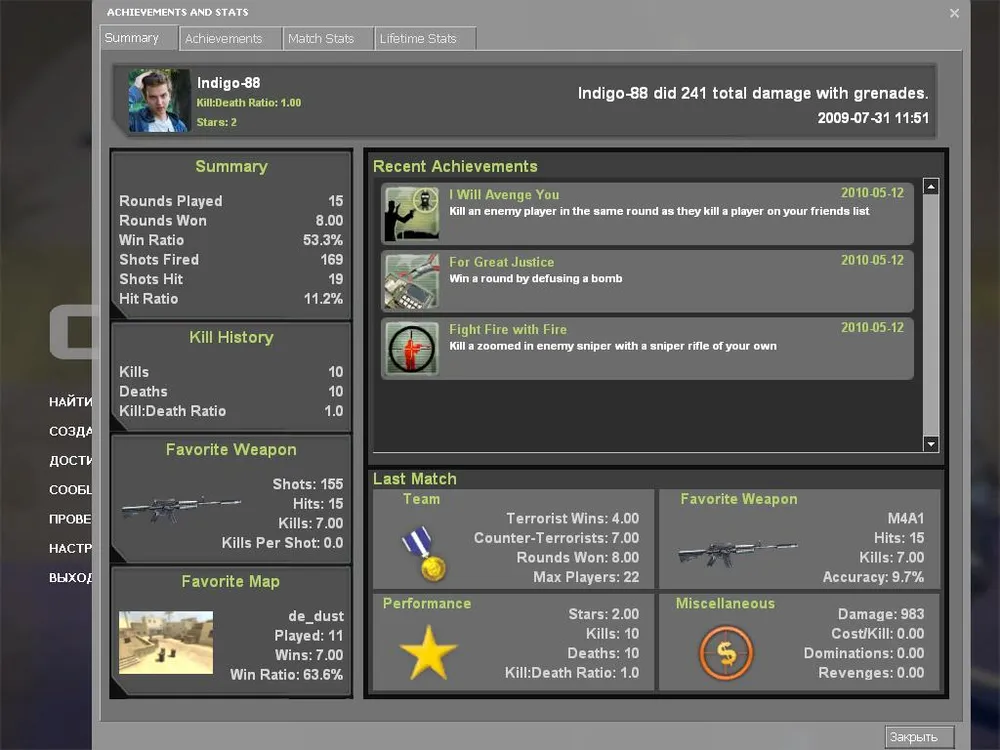Click the Hit Ratio 11.2% row
The image size is (1000, 750).
pos(231,298)
